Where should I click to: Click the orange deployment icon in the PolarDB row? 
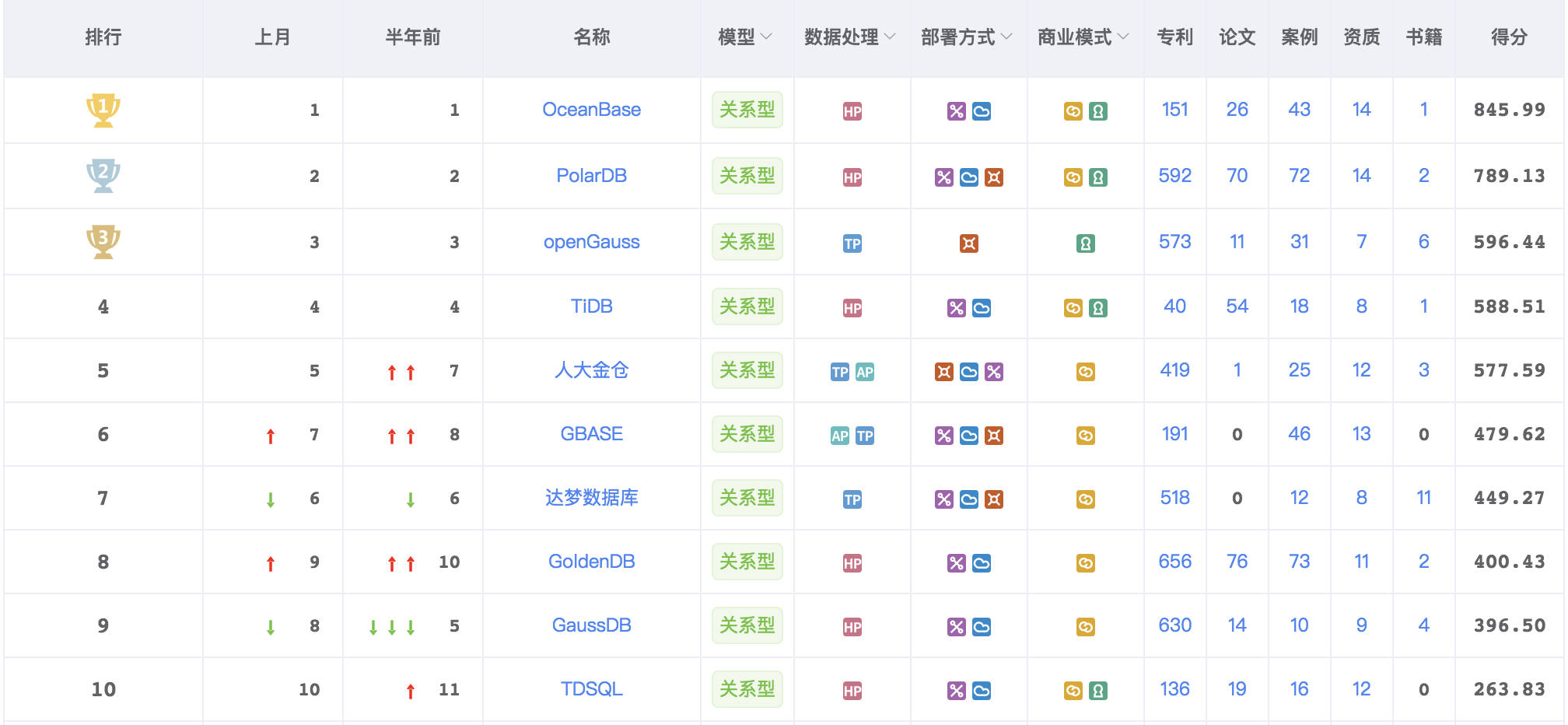click(994, 177)
